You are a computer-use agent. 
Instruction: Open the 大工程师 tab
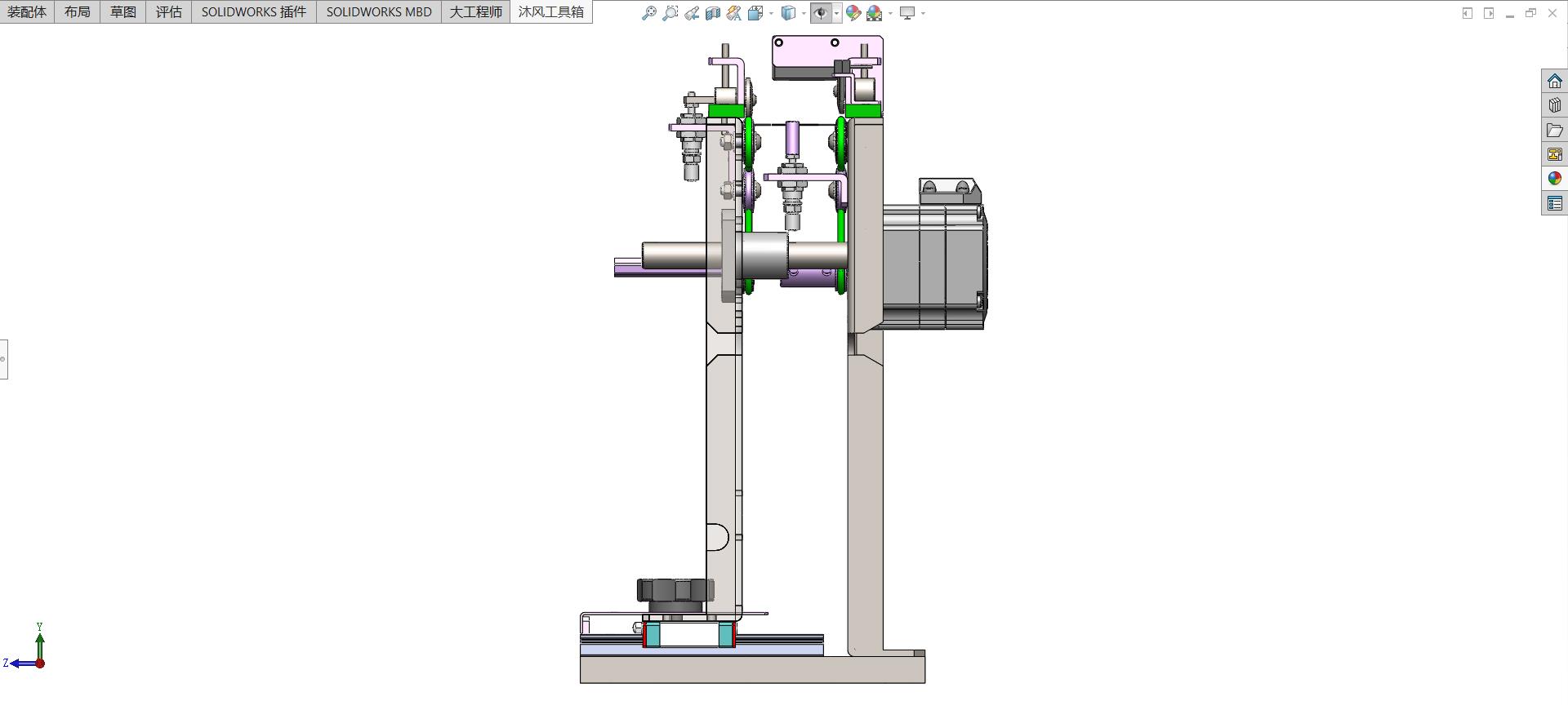(x=476, y=11)
